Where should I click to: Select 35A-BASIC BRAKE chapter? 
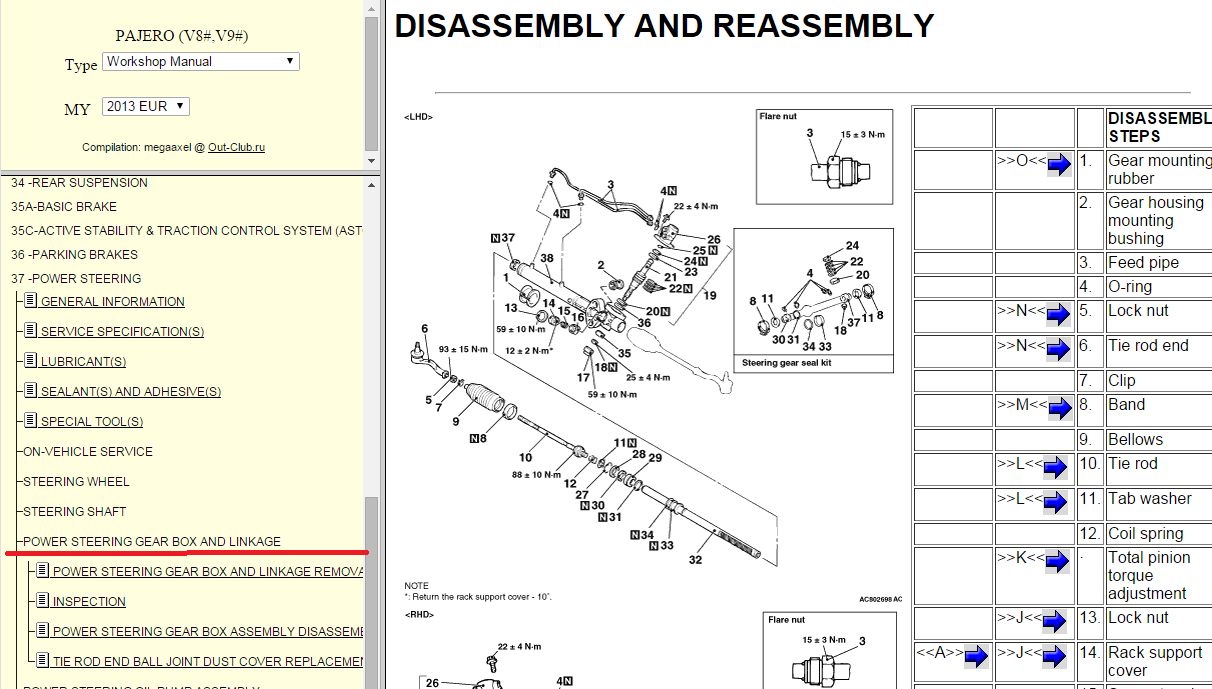coord(64,206)
